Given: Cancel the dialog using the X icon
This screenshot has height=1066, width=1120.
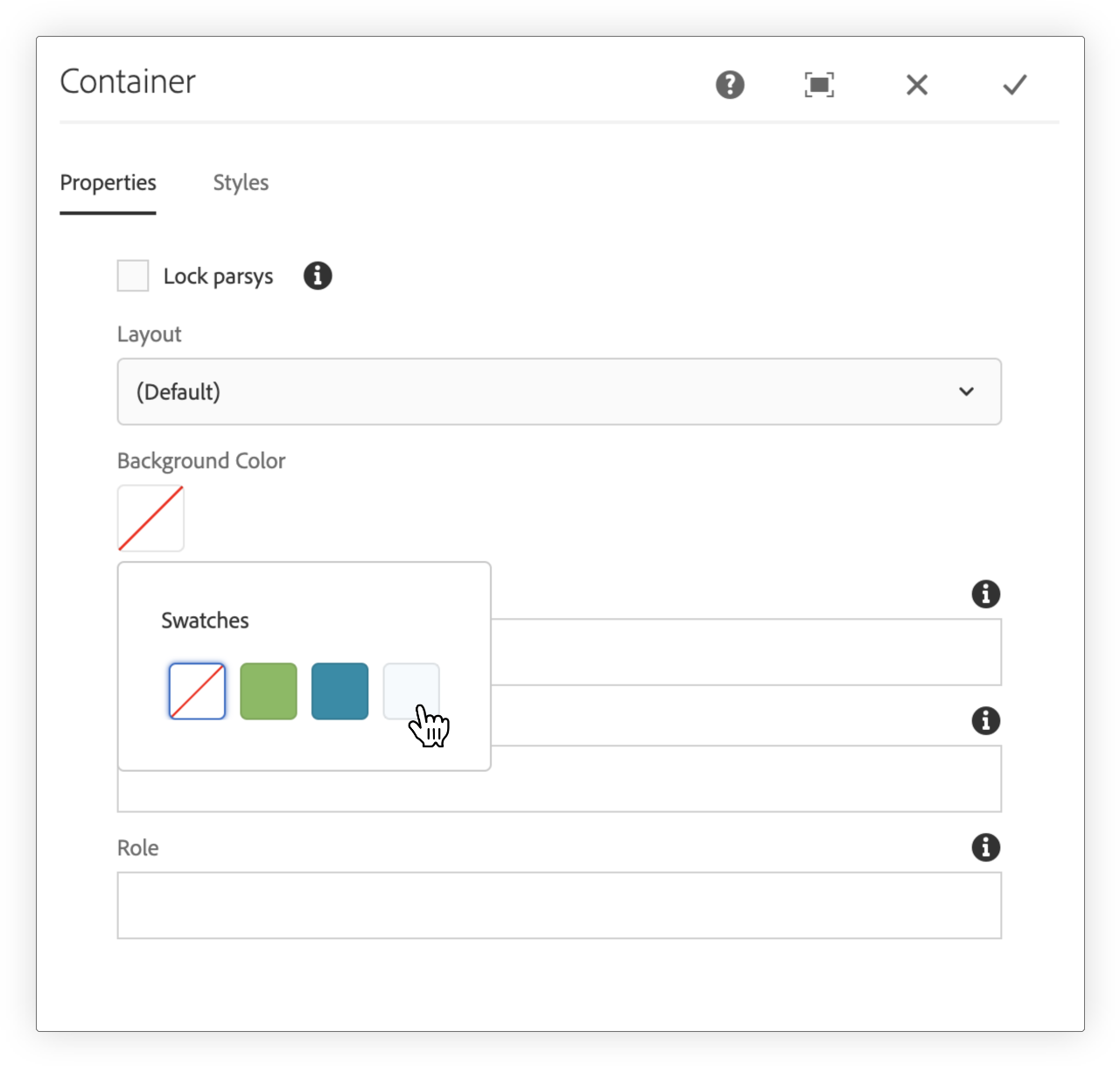Looking at the screenshot, I should [x=916, y=85].
